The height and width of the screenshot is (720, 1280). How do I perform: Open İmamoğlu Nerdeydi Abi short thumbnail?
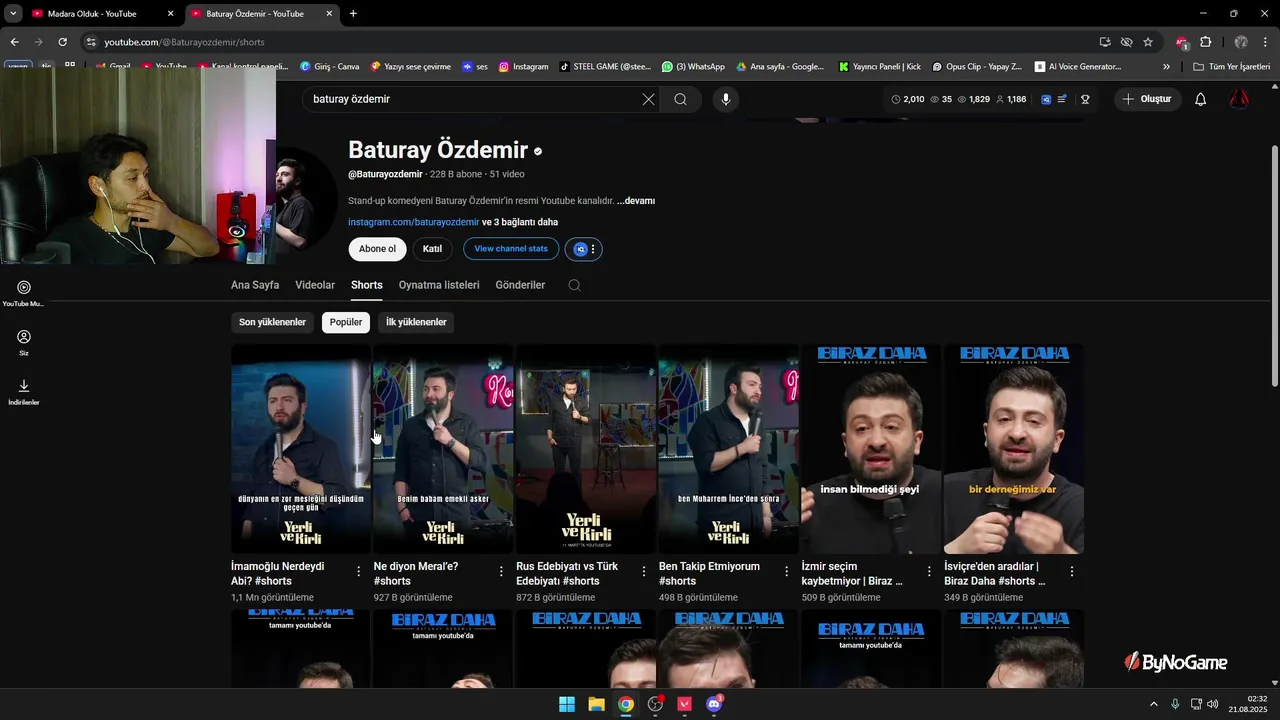pos(301,449)
